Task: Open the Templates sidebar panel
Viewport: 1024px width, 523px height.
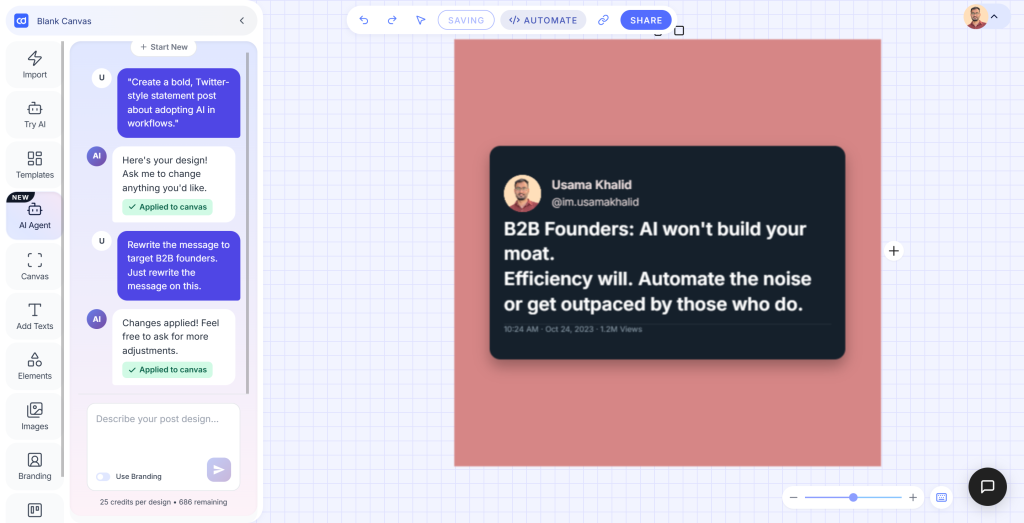Action: click(35, 165)
